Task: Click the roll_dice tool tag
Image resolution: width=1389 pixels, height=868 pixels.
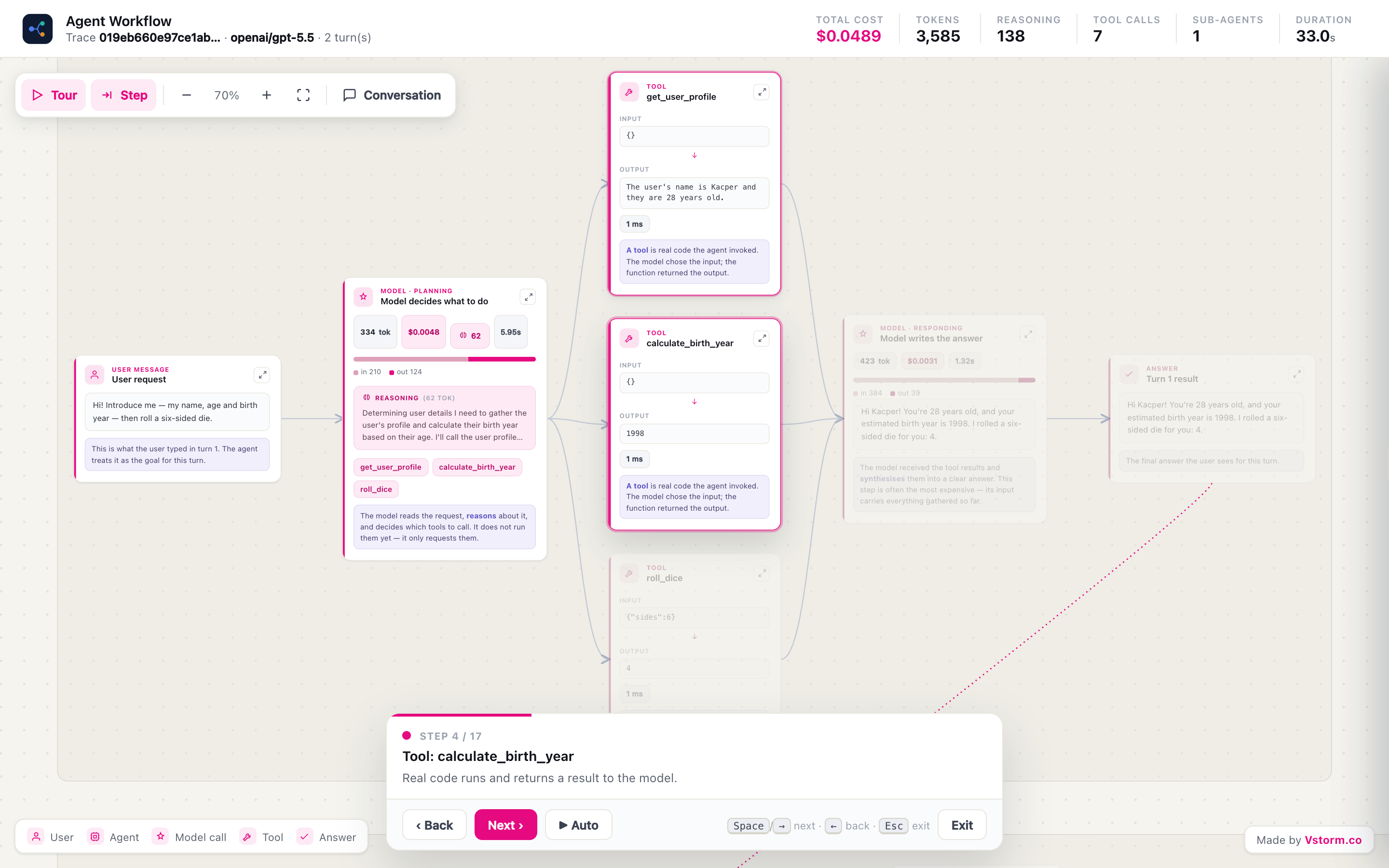Action: tap(376, 489)
